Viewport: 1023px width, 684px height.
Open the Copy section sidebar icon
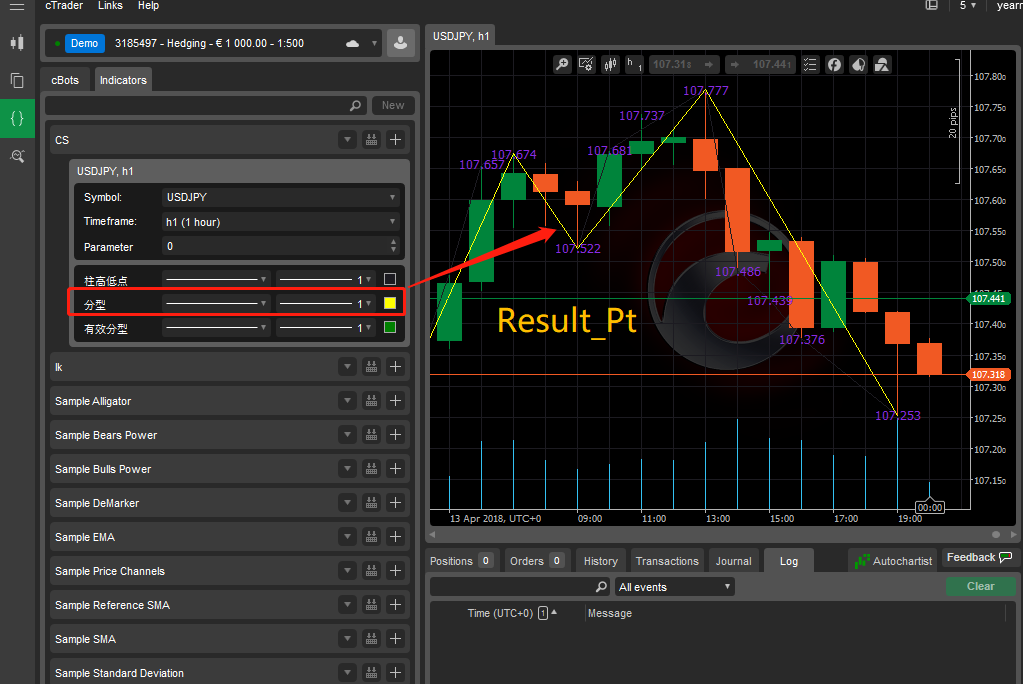[x=17, y=80]
